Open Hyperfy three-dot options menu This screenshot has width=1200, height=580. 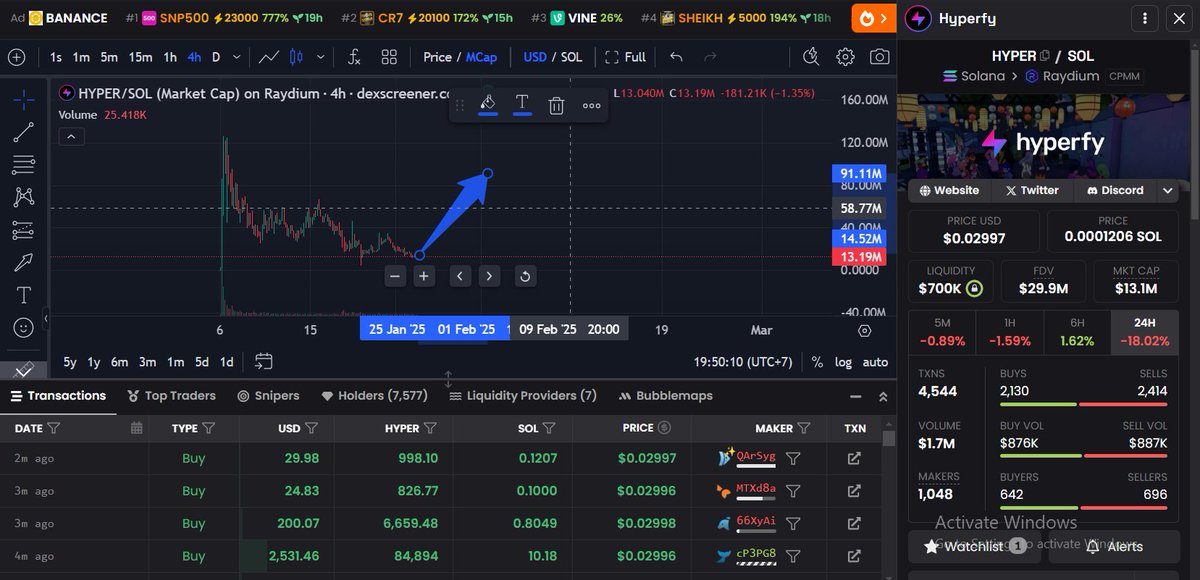[1144, 18]
